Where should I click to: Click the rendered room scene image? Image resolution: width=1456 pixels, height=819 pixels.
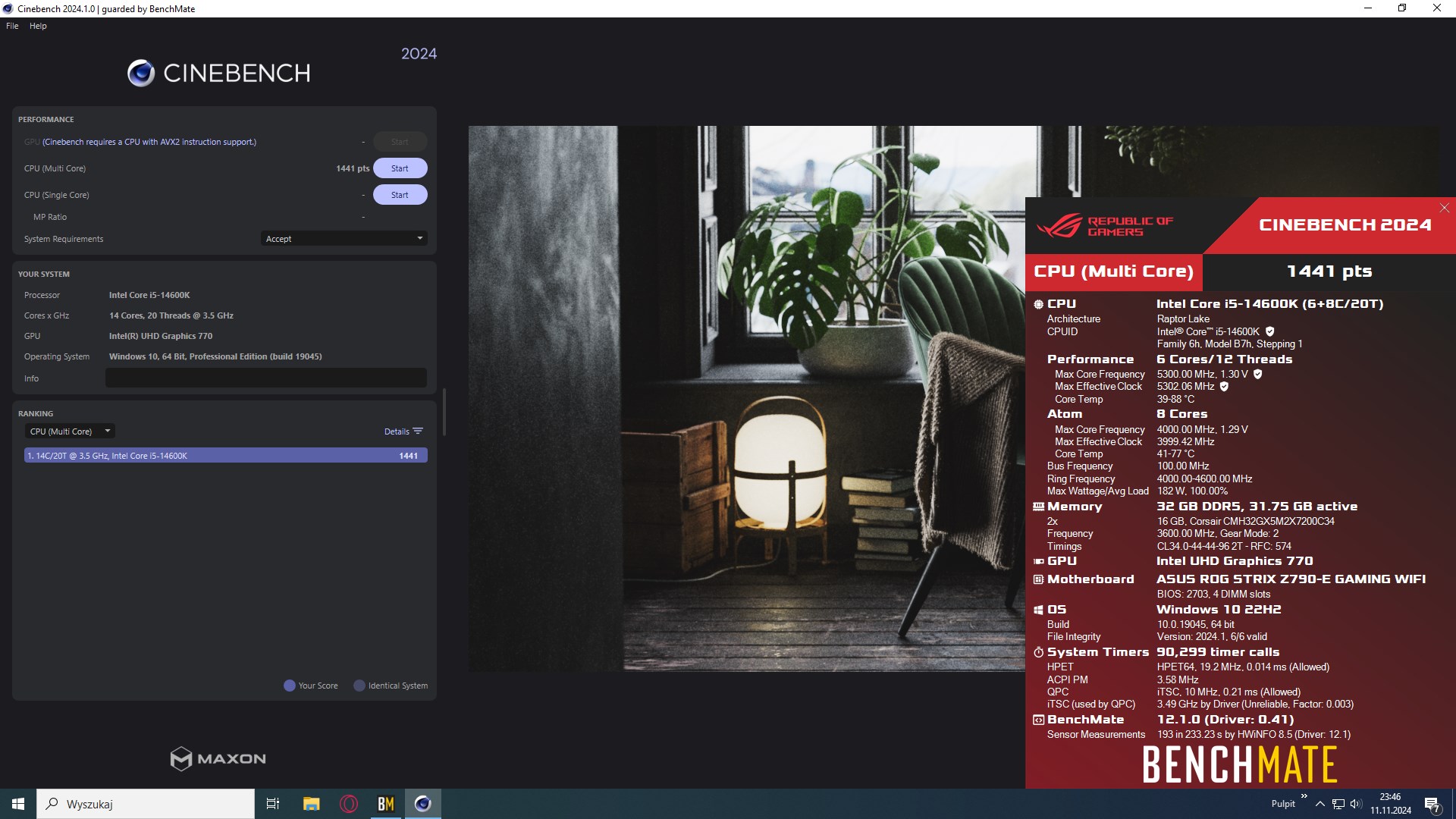[x=746, y=398]
